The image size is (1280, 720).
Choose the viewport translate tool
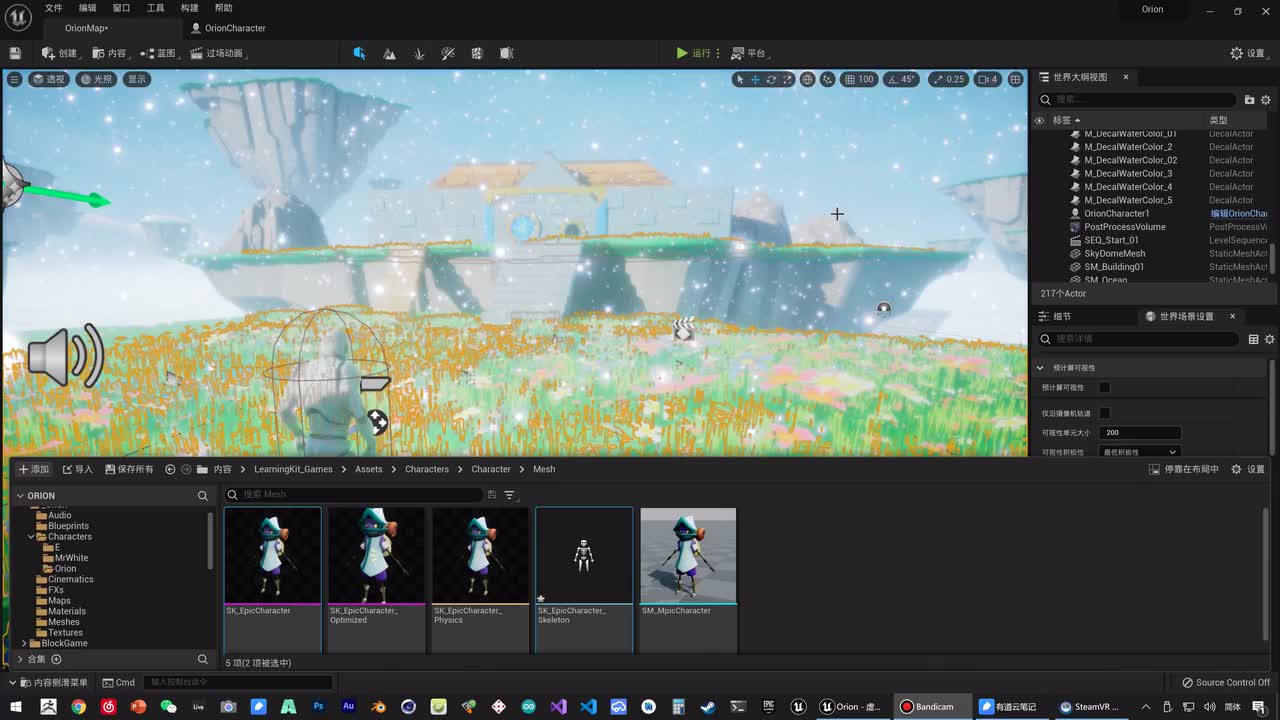click(x=756, y=79)
